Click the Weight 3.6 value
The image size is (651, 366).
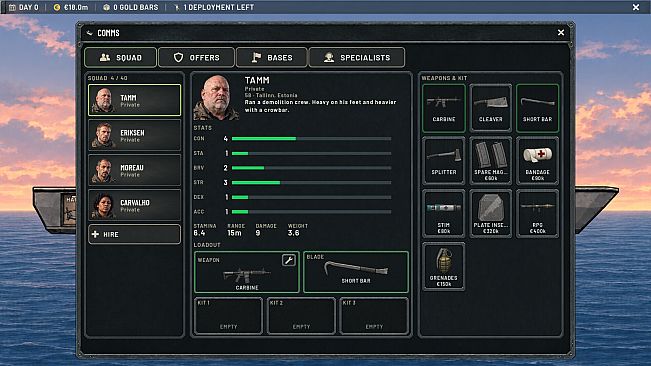click(x=294, y=233)
